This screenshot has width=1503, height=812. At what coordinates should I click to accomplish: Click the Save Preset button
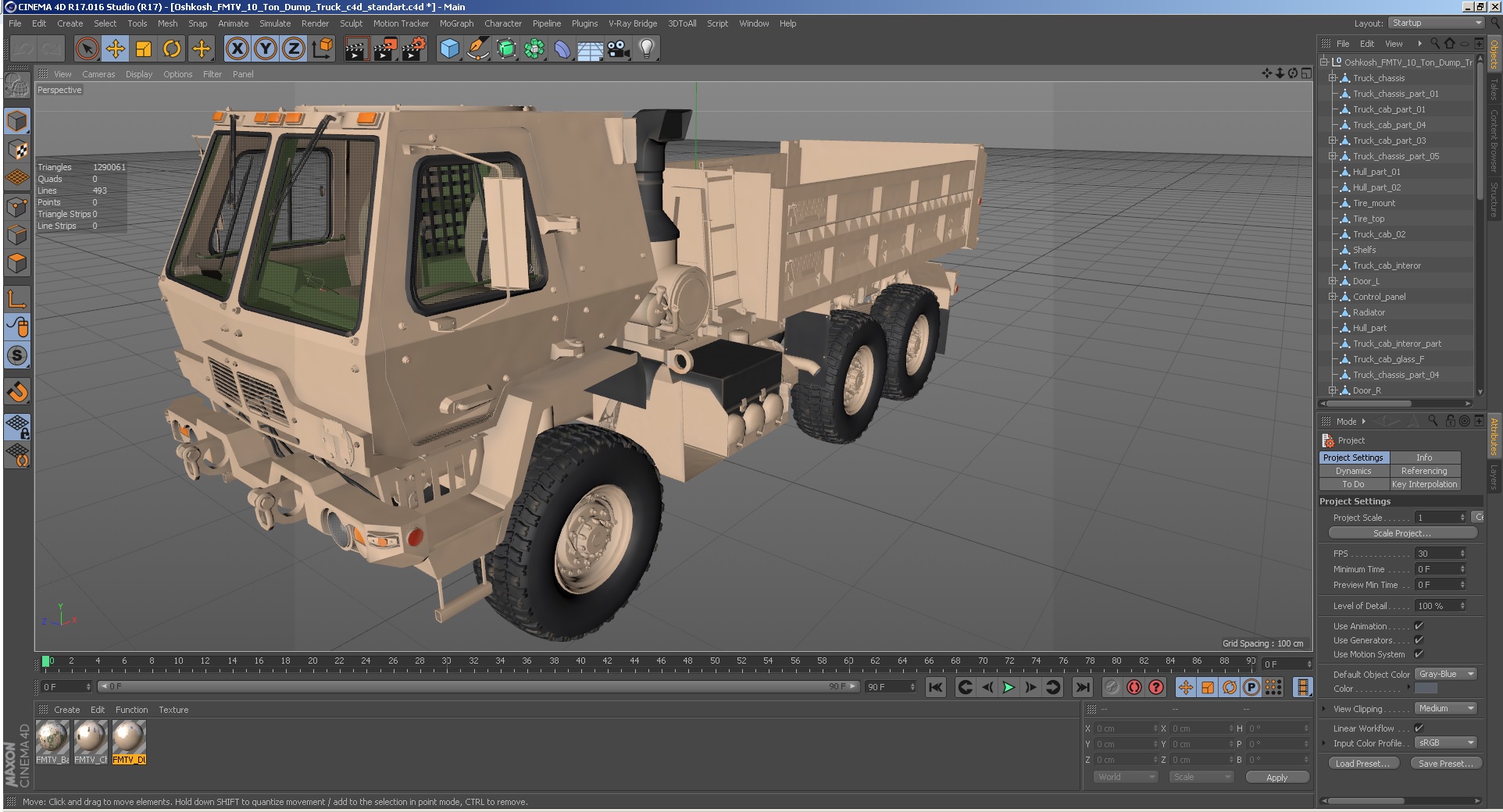point(1445,764)
